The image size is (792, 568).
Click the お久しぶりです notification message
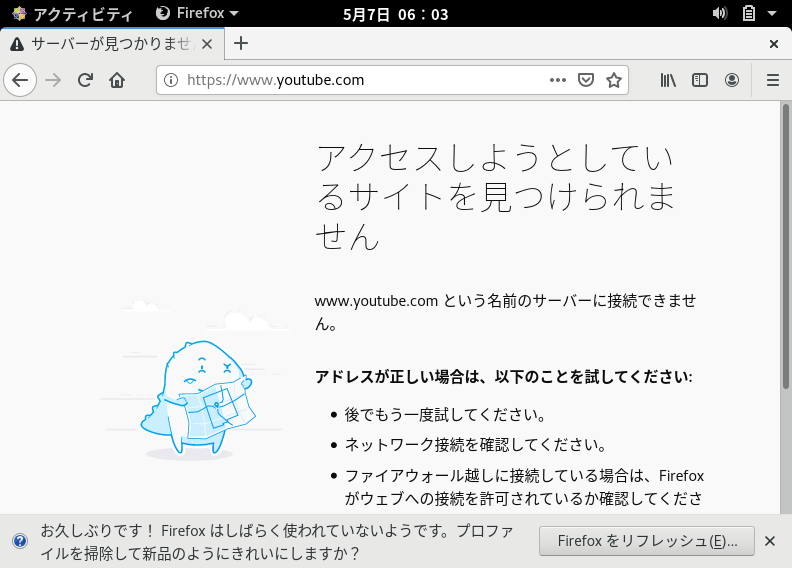pos(277,542)
